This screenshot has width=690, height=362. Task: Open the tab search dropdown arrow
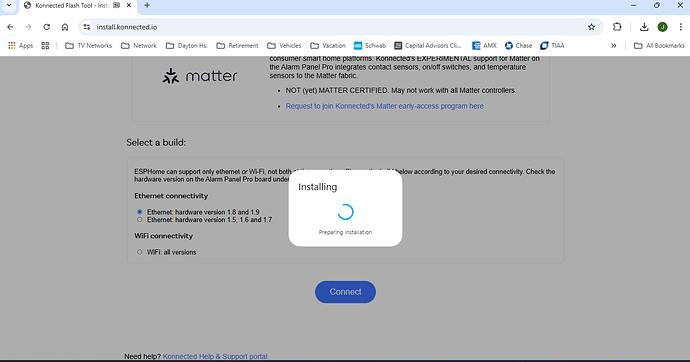point(8,5)
